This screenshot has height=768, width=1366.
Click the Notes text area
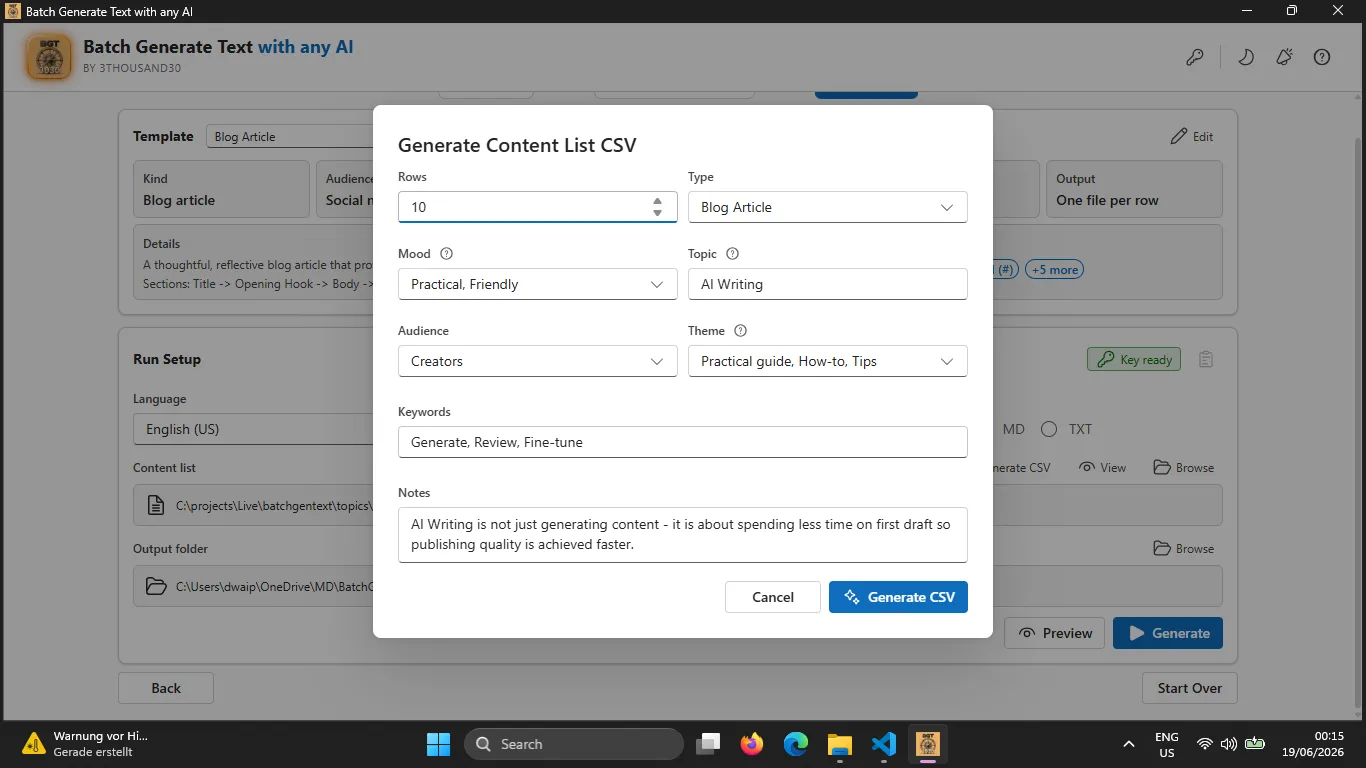[683, 535]
